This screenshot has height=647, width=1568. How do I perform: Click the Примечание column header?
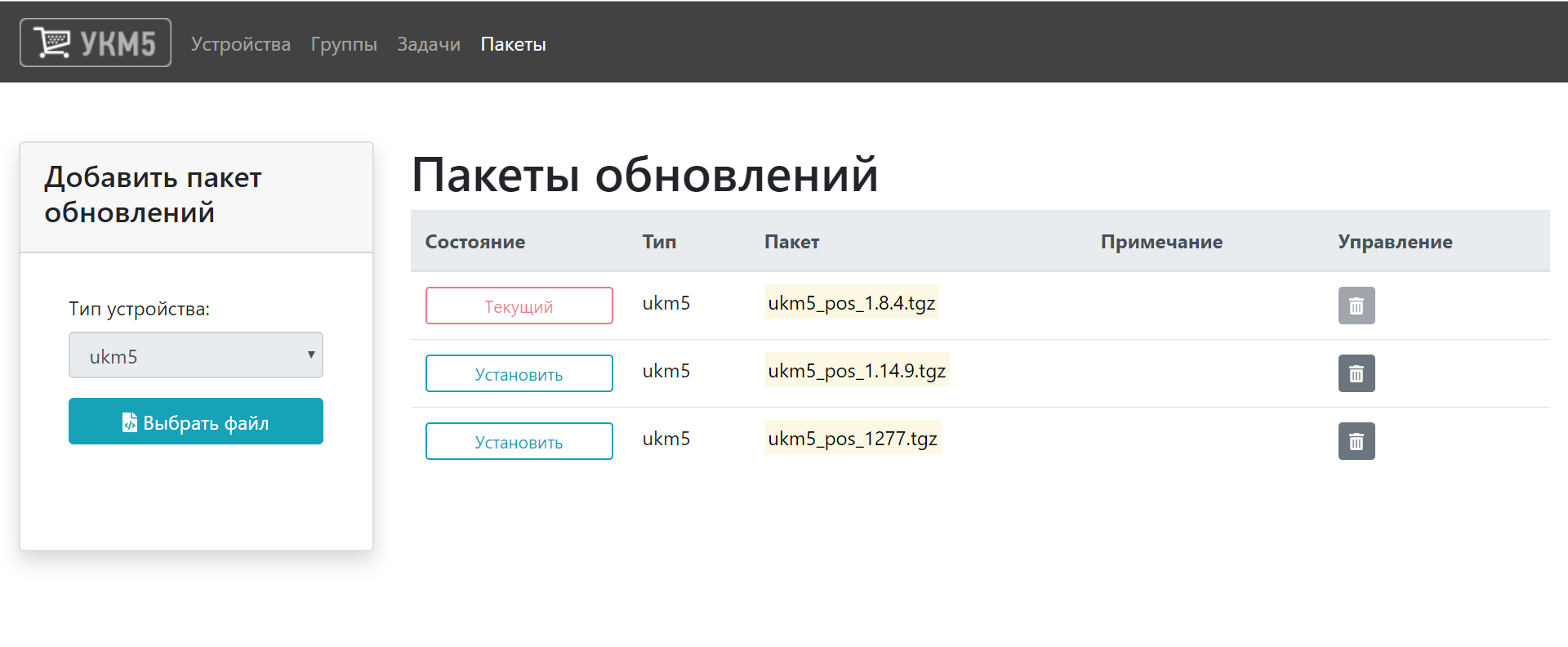(1161, 242)
